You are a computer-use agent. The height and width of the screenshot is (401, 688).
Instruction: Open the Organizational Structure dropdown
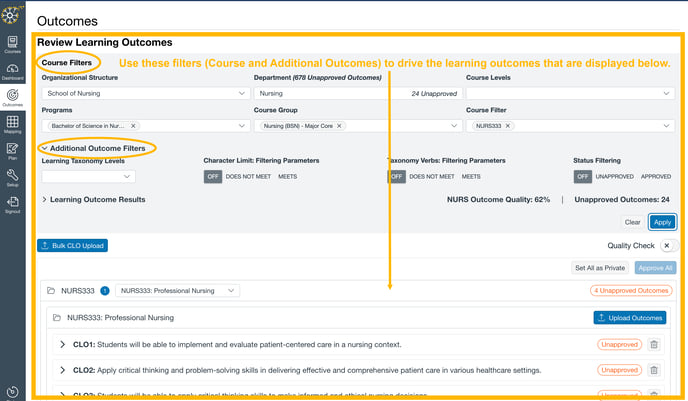coord(146,93)
